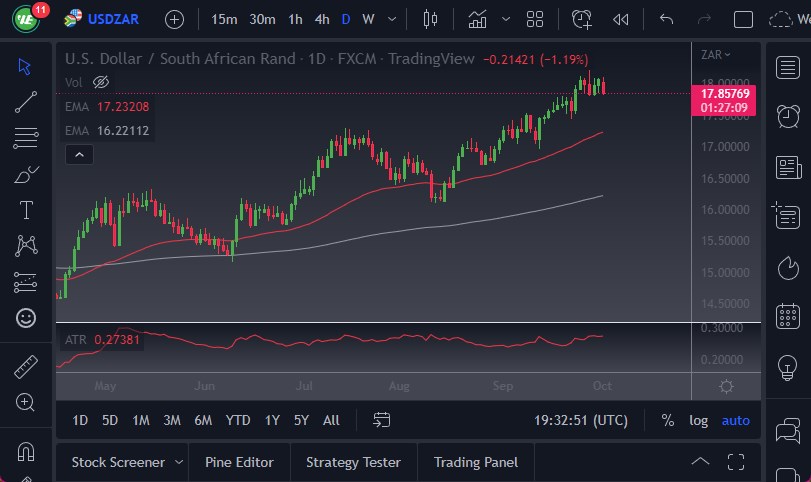Select the Text annotation tool
This screenshot has width=811, height=482.
pyautogui.click(x=26, y=210)
